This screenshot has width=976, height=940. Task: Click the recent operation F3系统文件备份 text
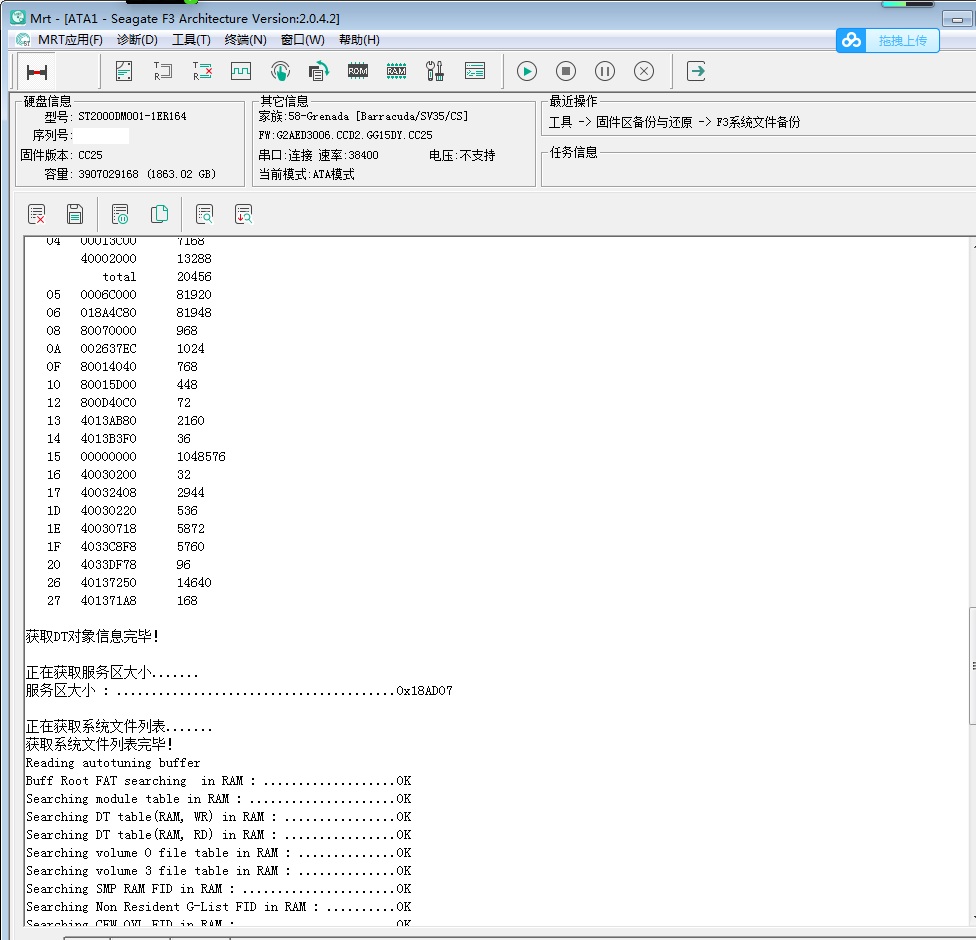pos(758,122)
